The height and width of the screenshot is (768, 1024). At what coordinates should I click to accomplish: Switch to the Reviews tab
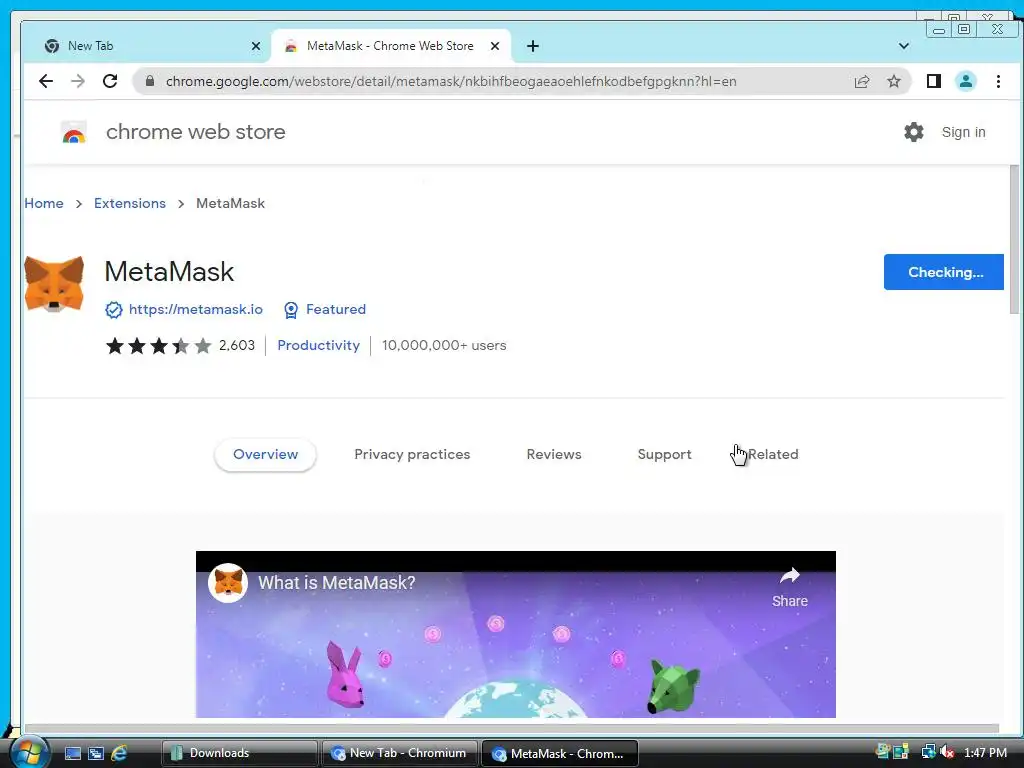click(x=554, y=455)
